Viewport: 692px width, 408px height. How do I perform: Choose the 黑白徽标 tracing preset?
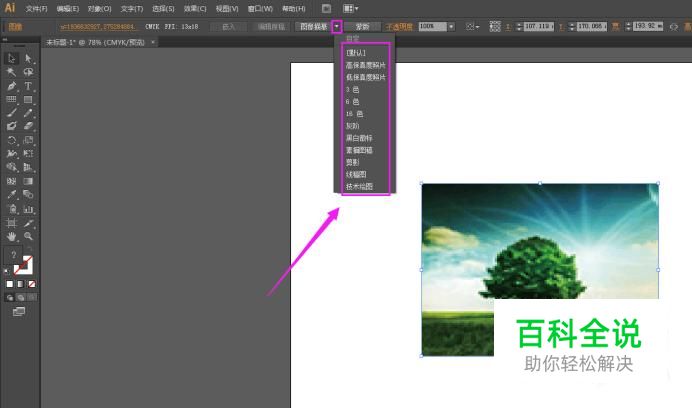coord(359,137)
